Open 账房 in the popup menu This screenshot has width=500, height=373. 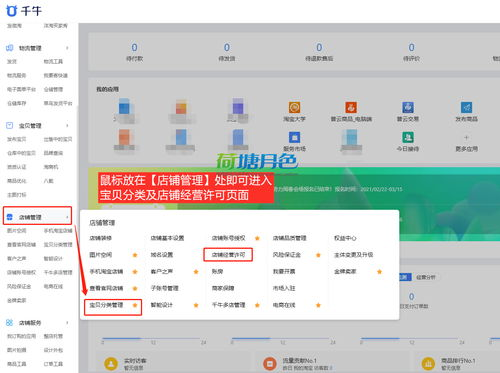(217, 271)
